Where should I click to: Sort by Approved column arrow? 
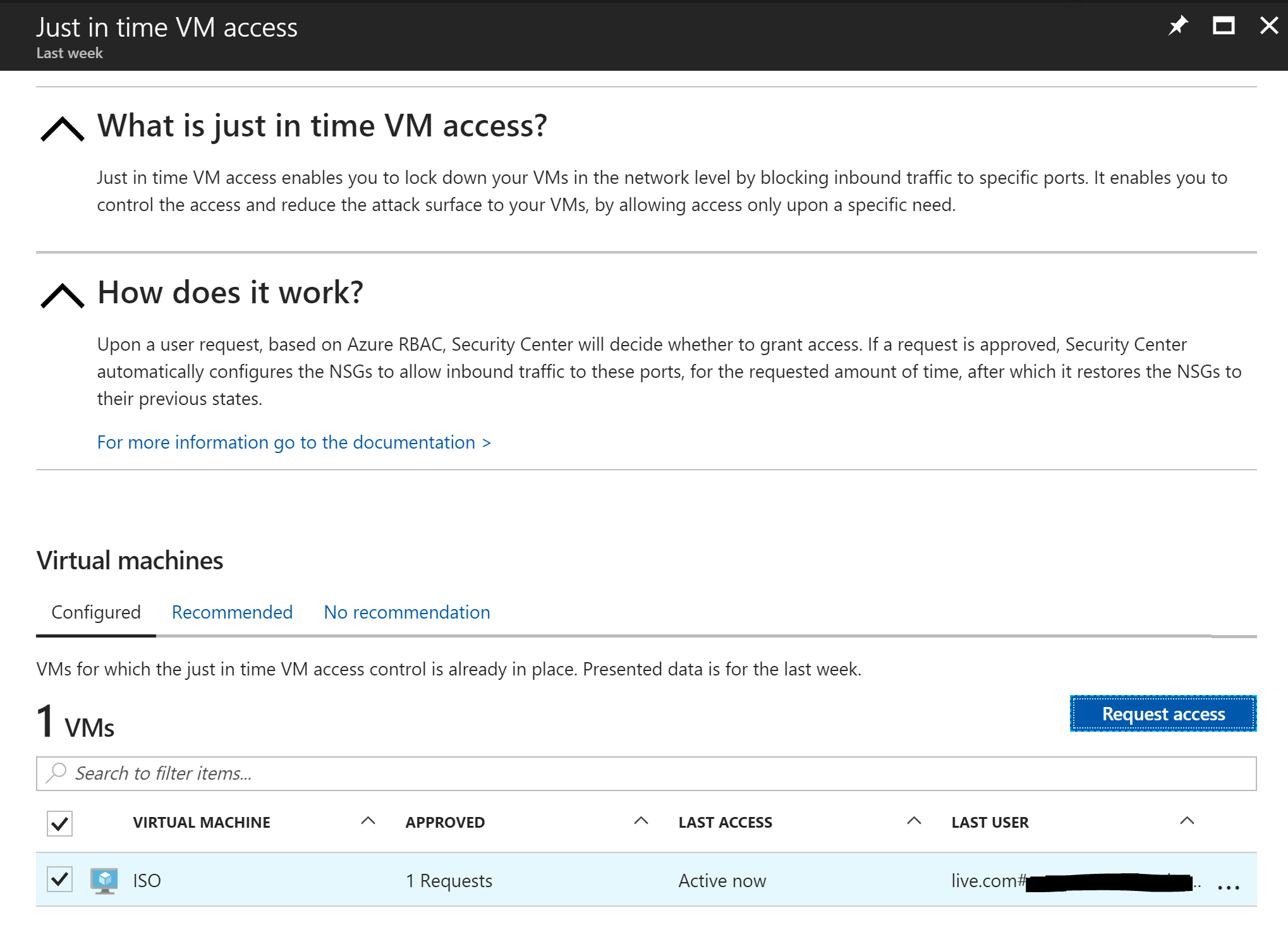click(x=641, y=821)
